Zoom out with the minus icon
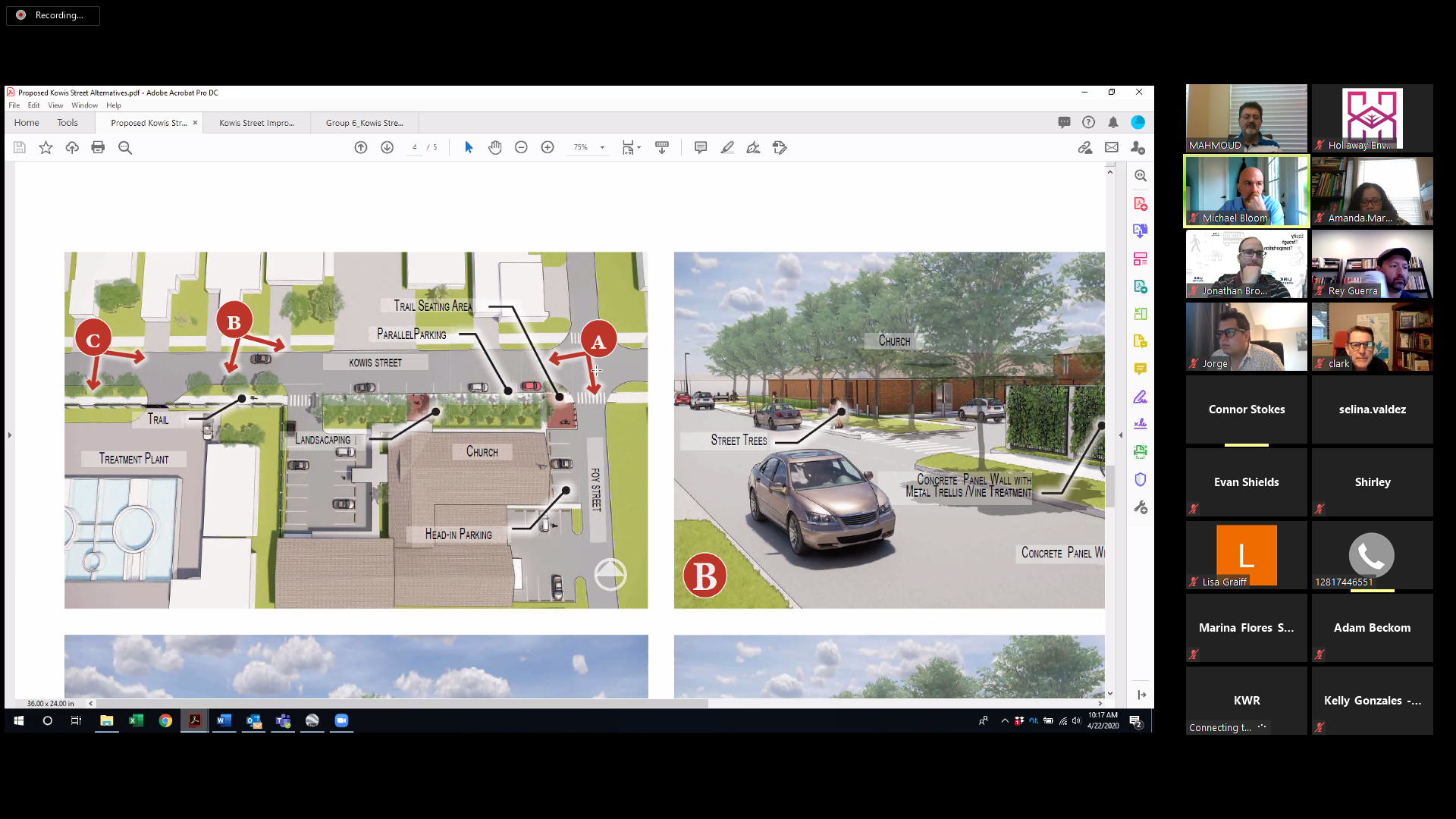 [521, 148]
